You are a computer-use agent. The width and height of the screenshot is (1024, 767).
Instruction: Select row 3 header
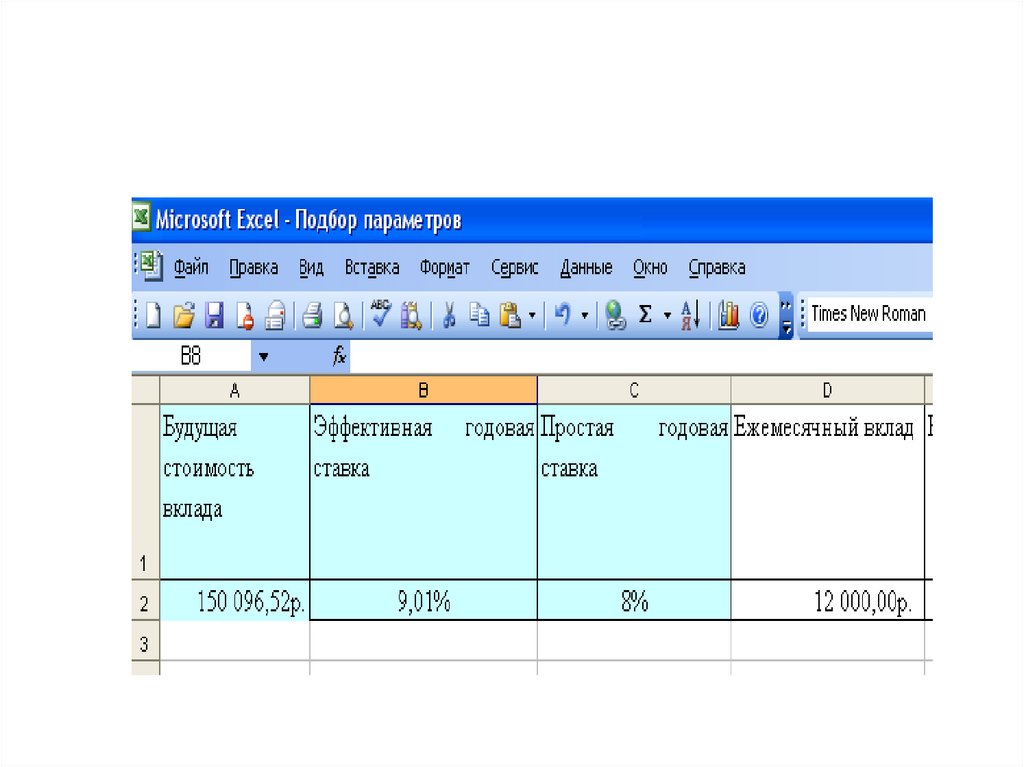145,640
